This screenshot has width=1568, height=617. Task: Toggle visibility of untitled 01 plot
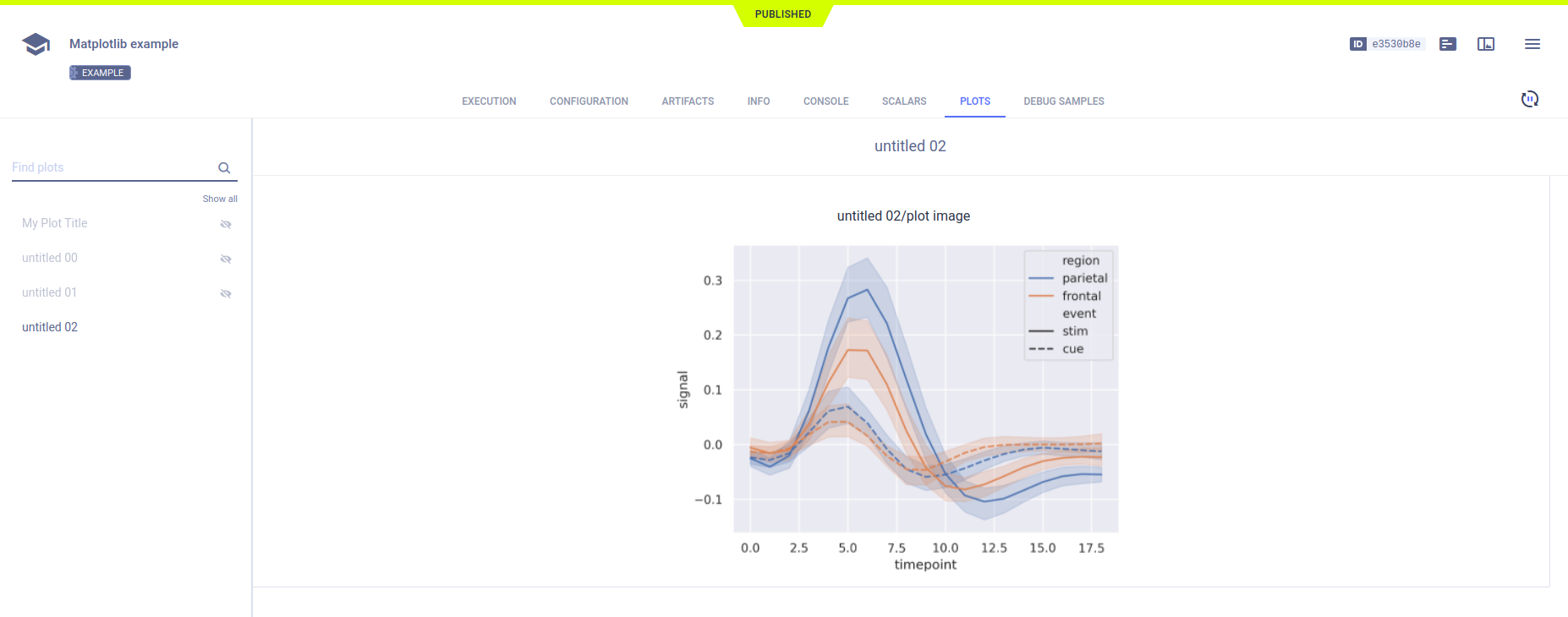click(x=226, y=293)
